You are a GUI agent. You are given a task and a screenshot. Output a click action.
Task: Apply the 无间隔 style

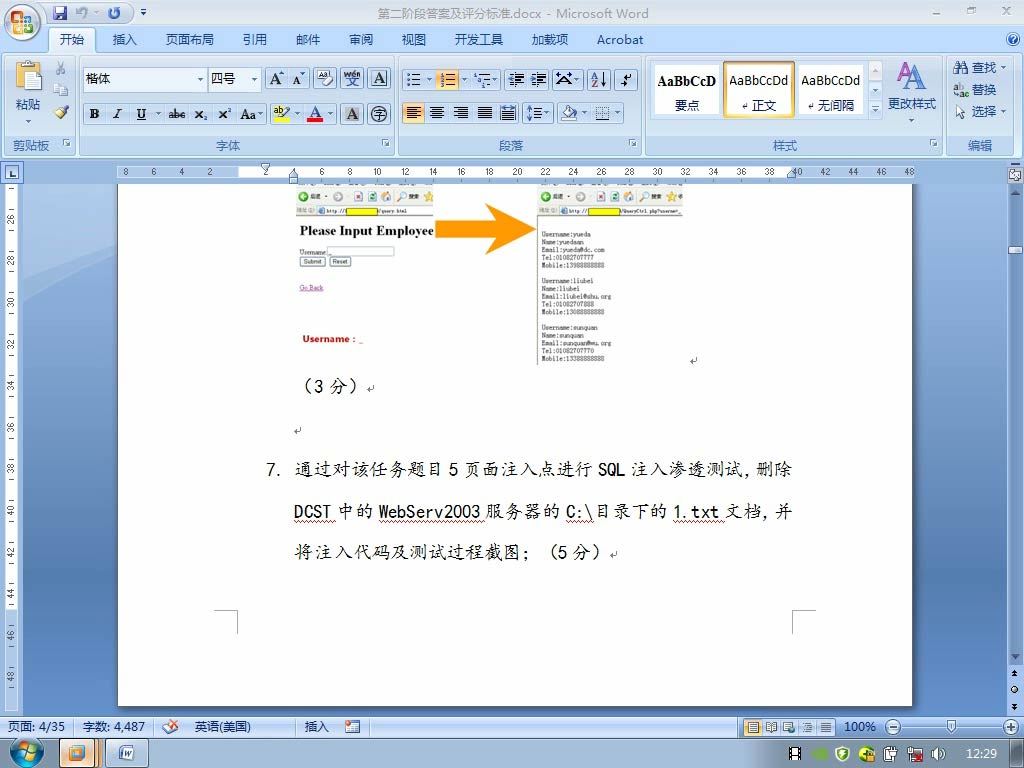tap(831, 90)
